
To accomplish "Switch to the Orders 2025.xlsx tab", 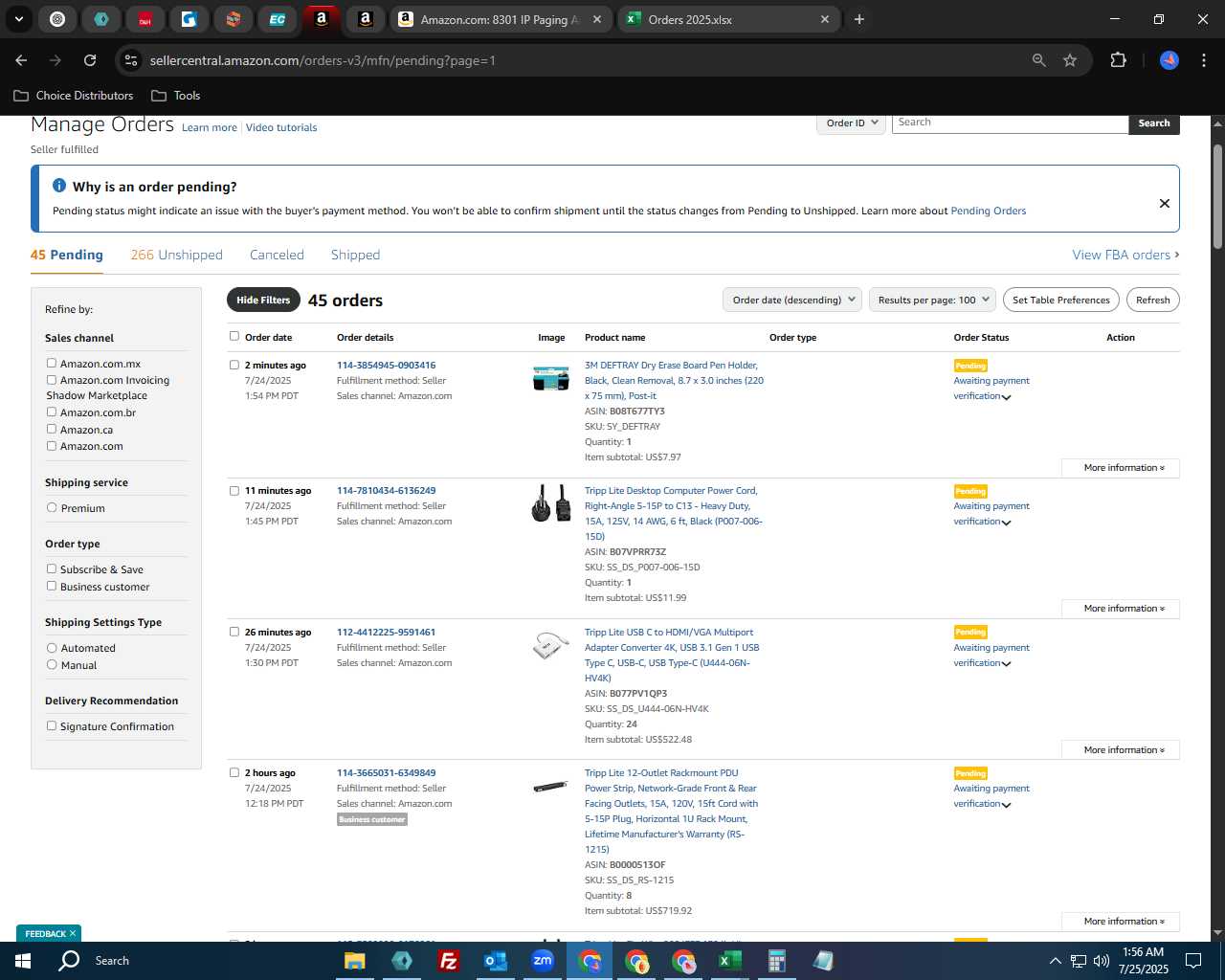I will click(x=729, y=19).
